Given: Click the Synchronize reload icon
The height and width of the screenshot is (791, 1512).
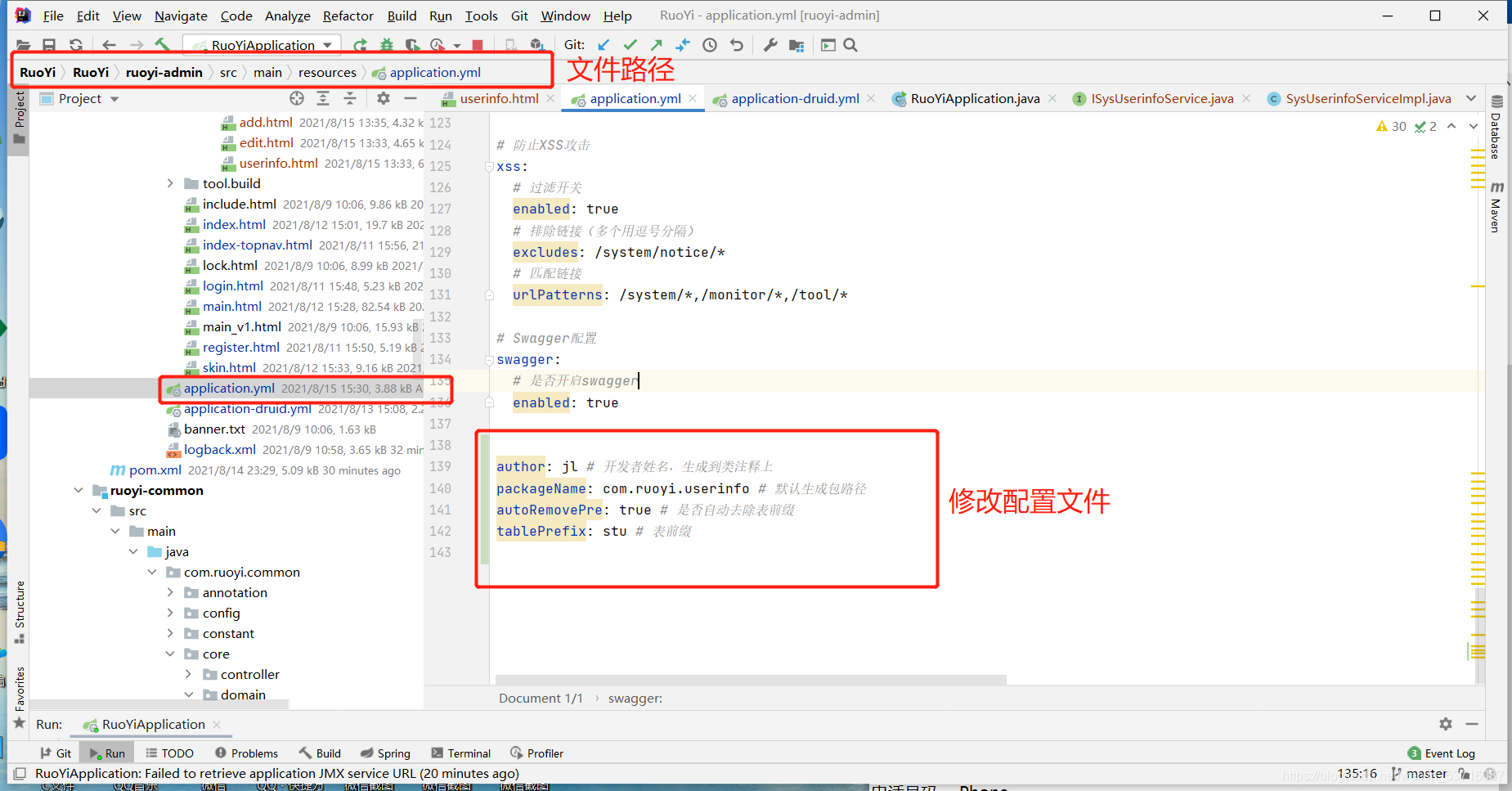Looking at the screenshot, I should pyautogui.click(x=76, y=45).
